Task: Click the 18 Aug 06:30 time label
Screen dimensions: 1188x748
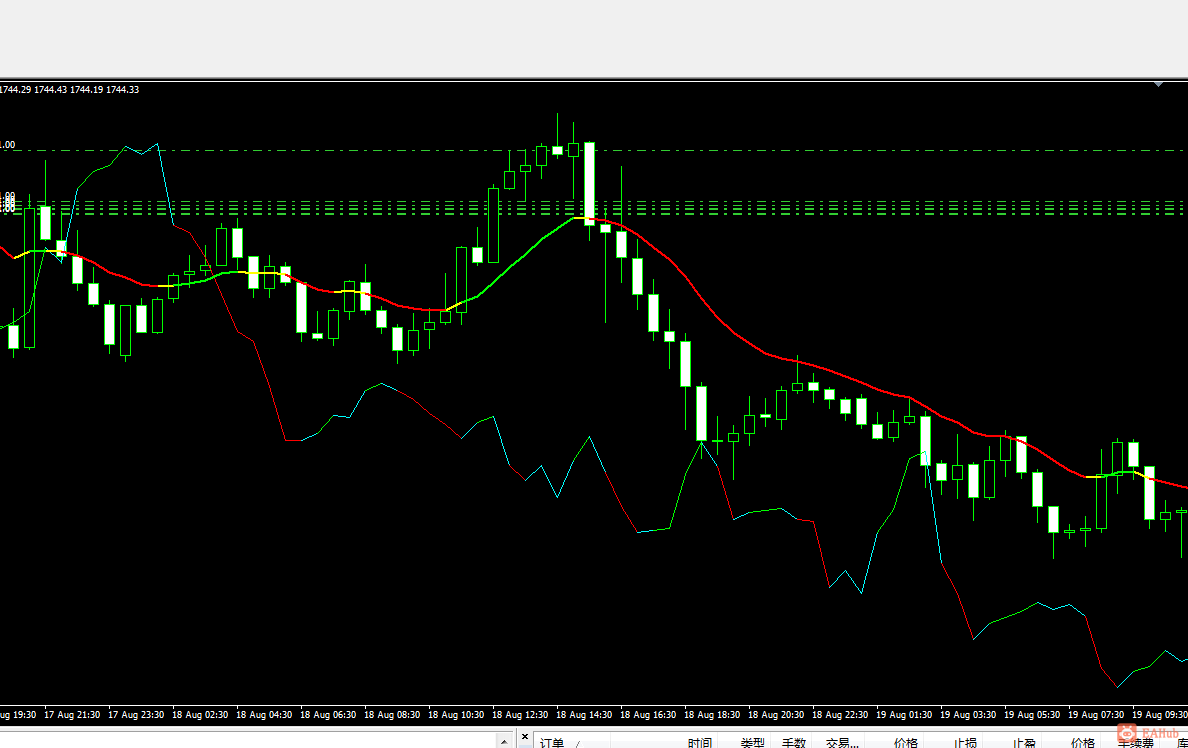Action: (x=328, y=715)
